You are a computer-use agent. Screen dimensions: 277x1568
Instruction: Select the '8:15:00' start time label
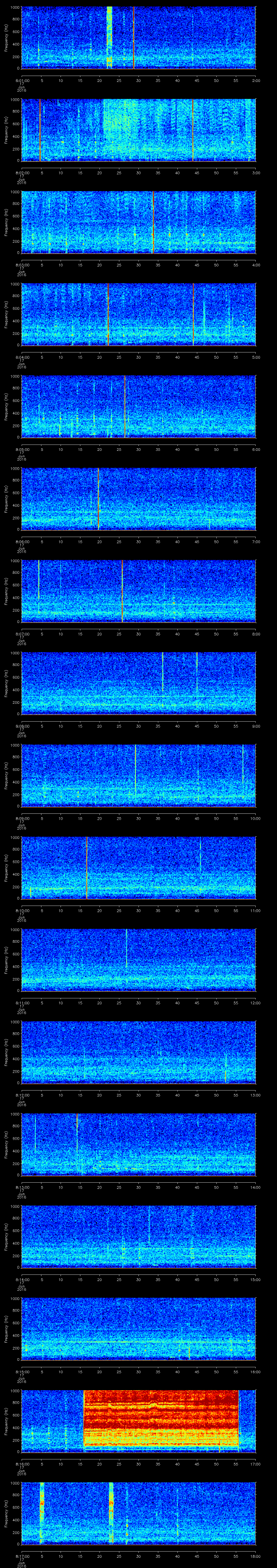pos(22,1372)
